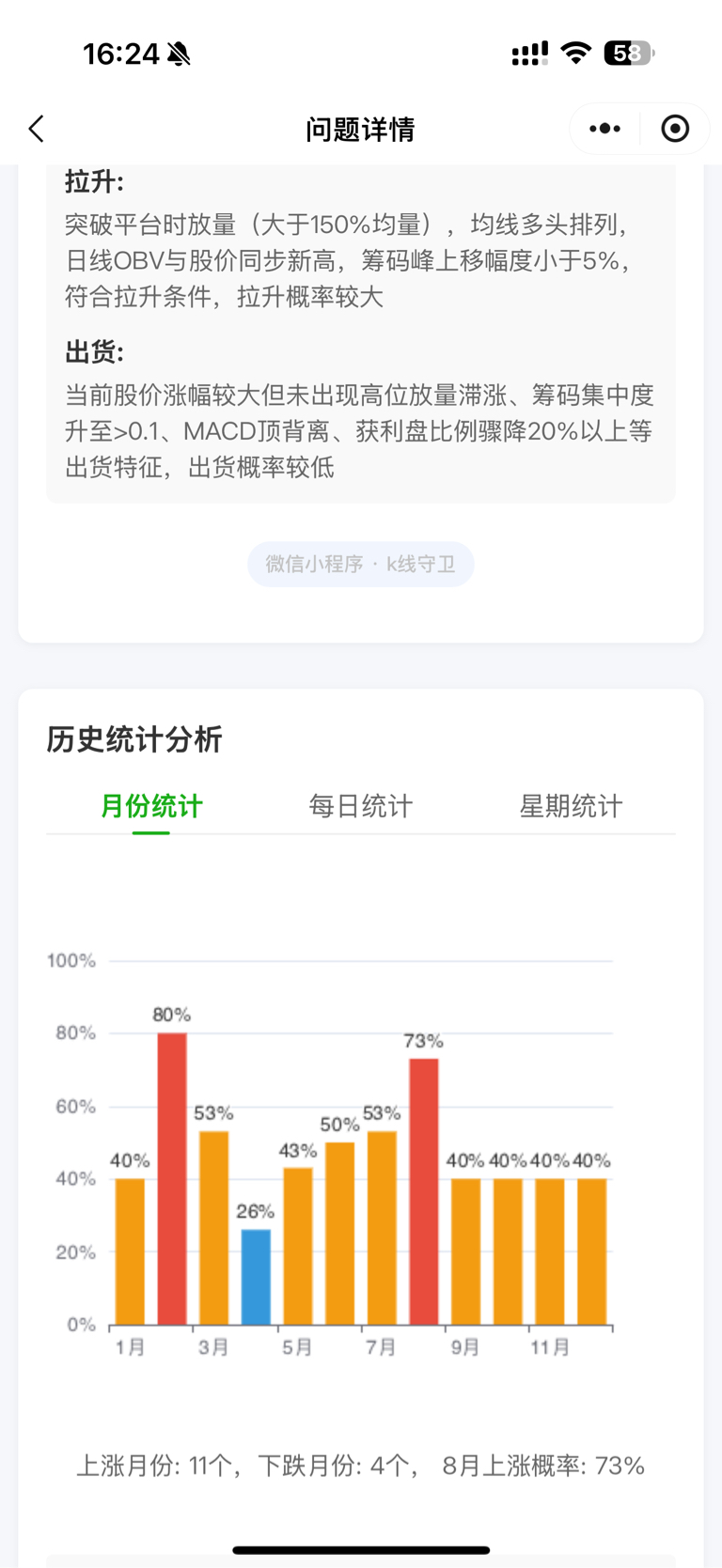Tap the bottom summary text 上涨月份
The image size is (722, 1568).
(x=360, y=1466)
